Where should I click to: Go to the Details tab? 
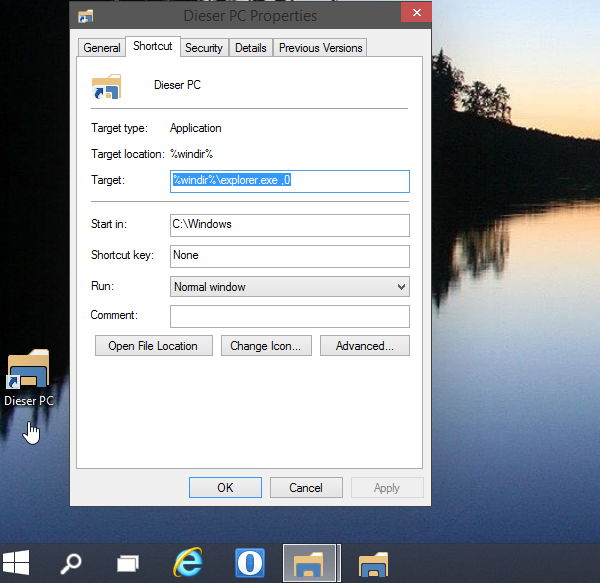click(251, 48)
